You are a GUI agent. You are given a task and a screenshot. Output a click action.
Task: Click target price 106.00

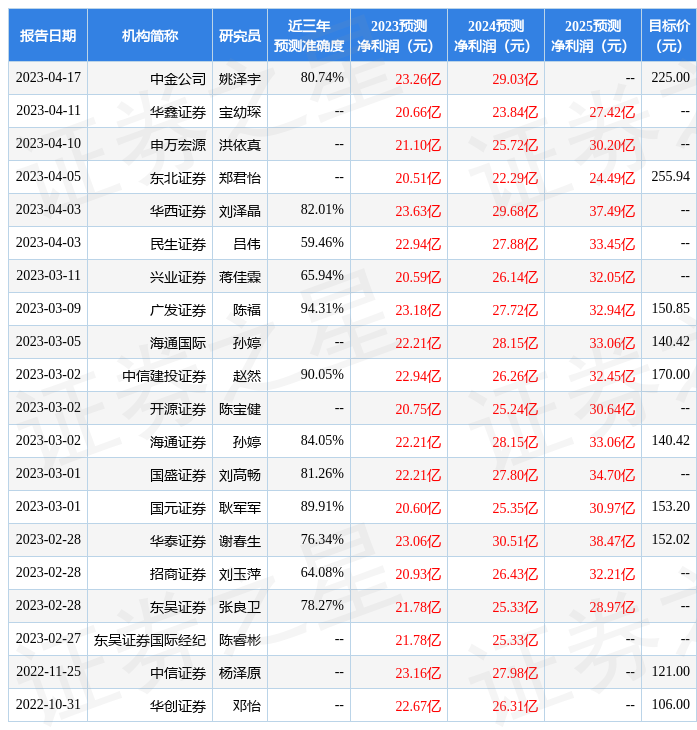(670, 705)
